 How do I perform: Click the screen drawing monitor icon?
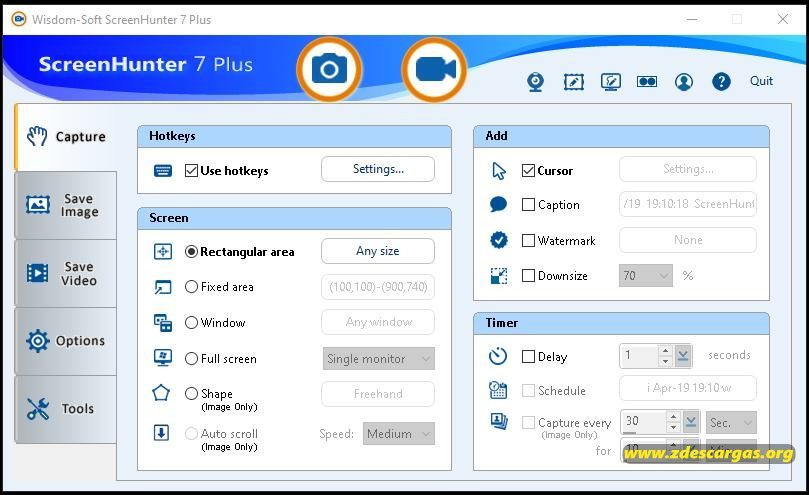[x=611, y=82]
